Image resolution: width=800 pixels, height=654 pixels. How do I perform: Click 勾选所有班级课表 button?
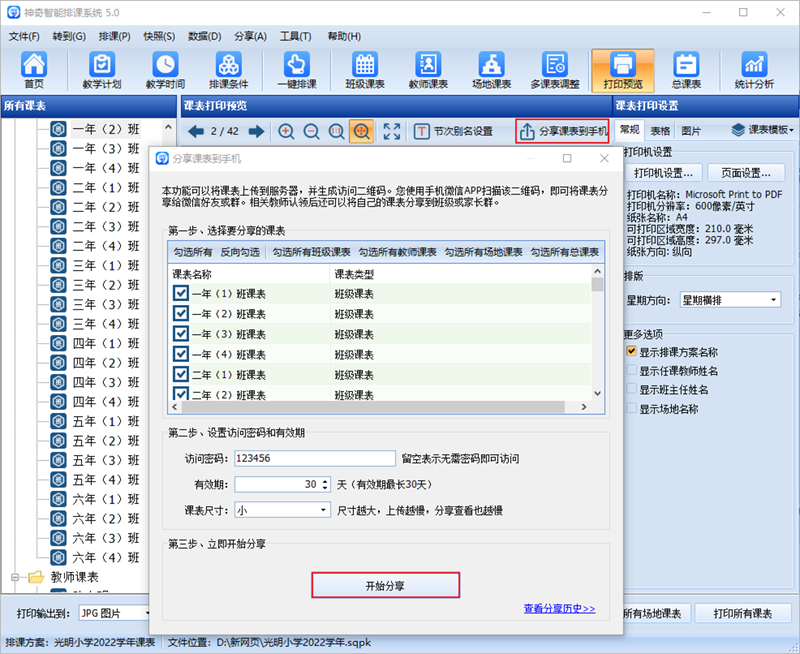point(311,252)
